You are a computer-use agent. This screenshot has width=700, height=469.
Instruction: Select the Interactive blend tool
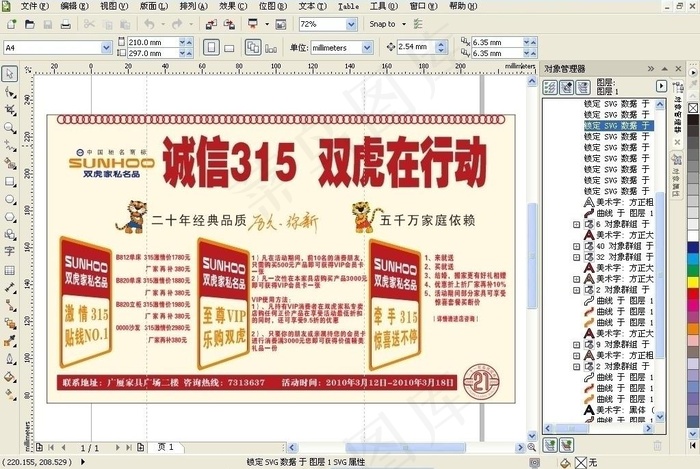click(9, 324)
